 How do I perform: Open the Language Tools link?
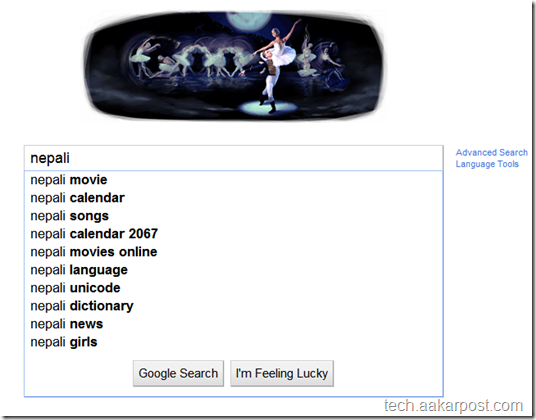[x=487, y=164]
